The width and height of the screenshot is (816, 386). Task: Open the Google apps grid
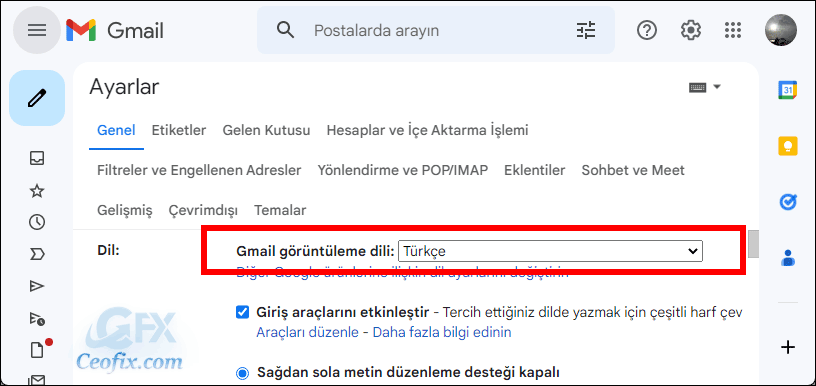[733, 31]
